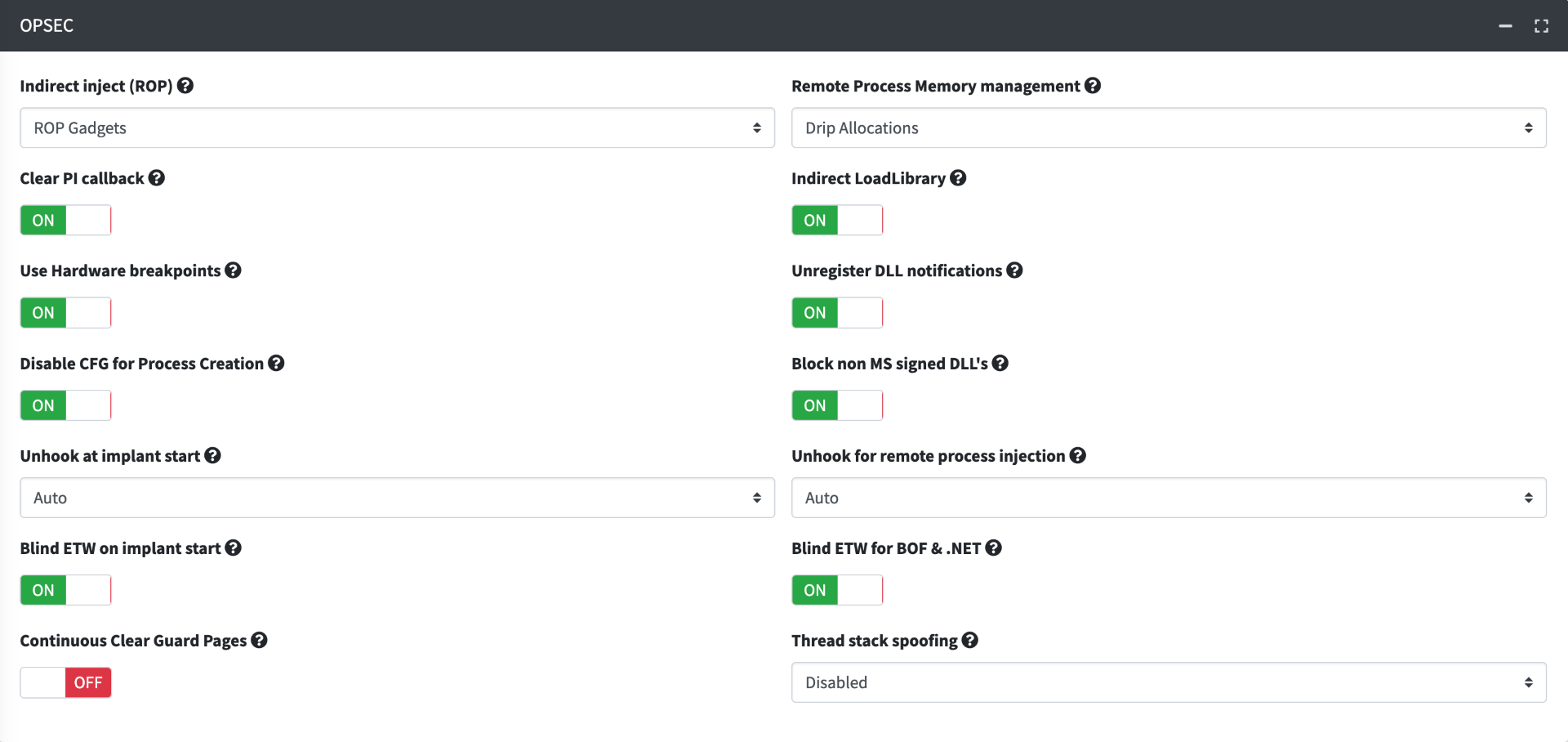
Task: Expand the Thread stack spoofing dropdown
Action: 1168,682
